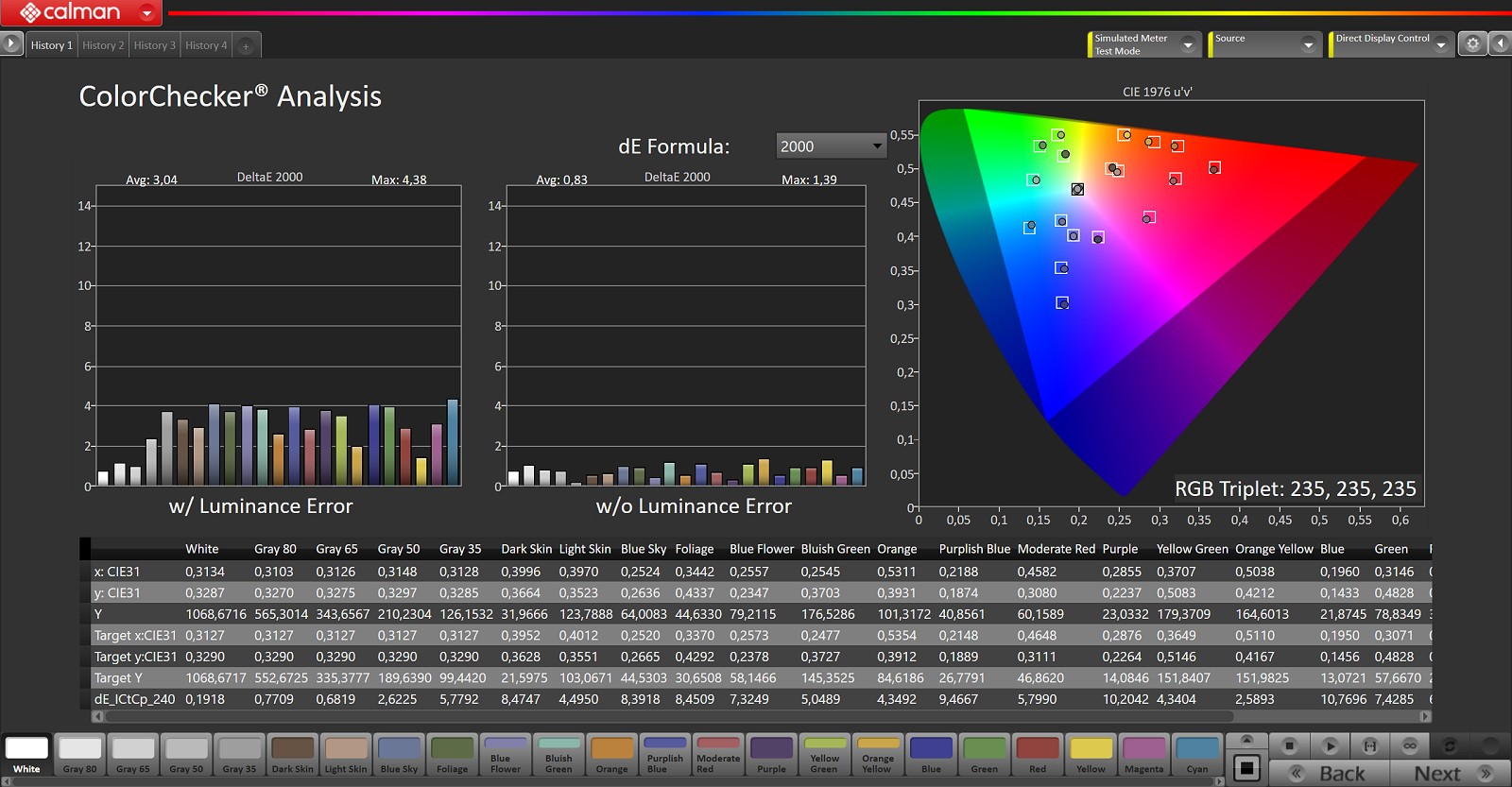
Task: Switch to the History 4 tab
Action: tap(206, 45)
